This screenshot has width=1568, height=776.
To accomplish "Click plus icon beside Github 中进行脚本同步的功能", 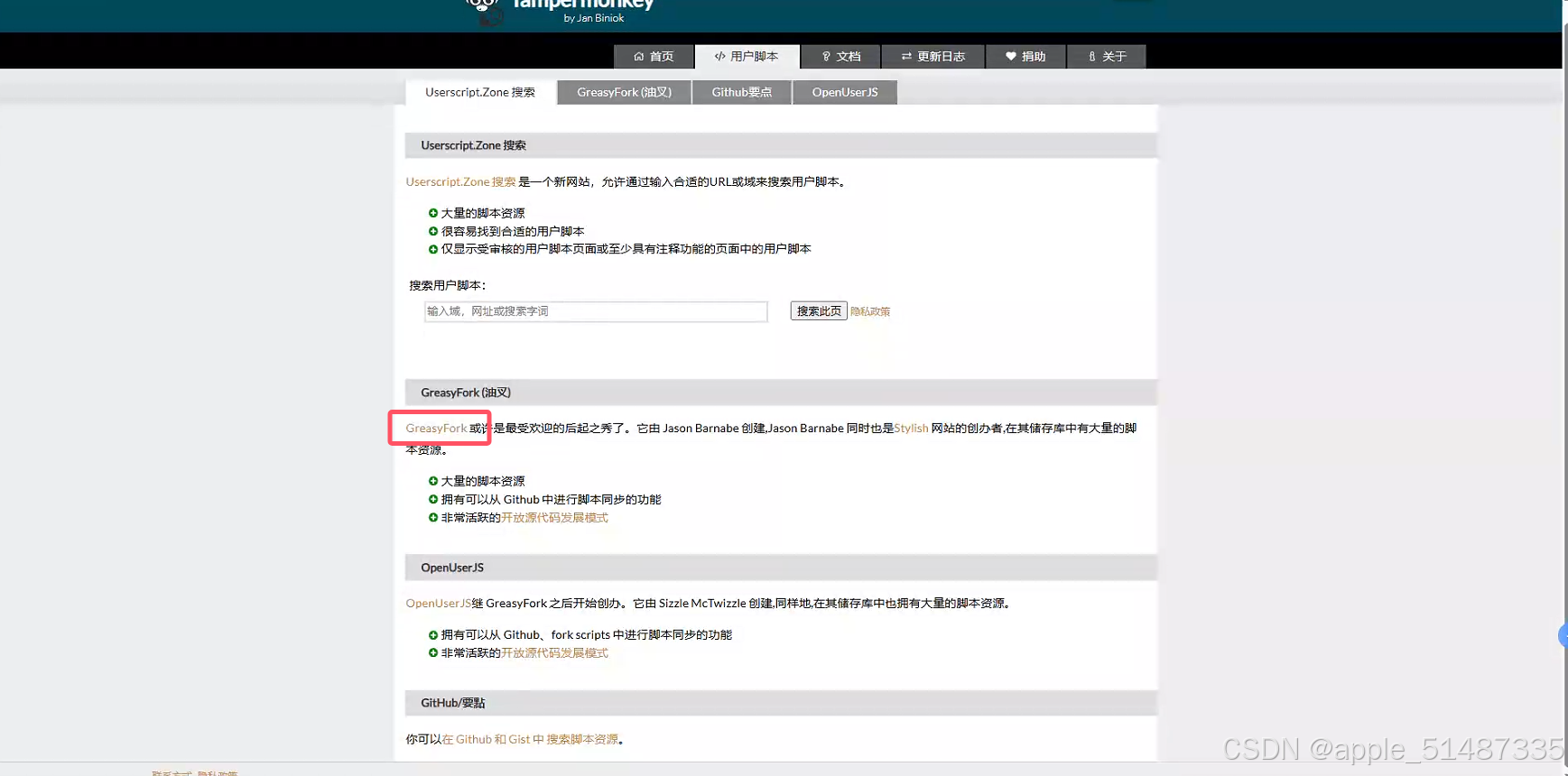I will 433,499.
